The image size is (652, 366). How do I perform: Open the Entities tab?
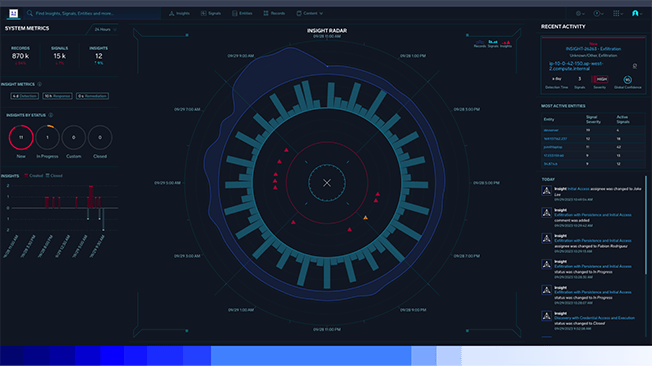pyautogui.click(x=242, y=13)
